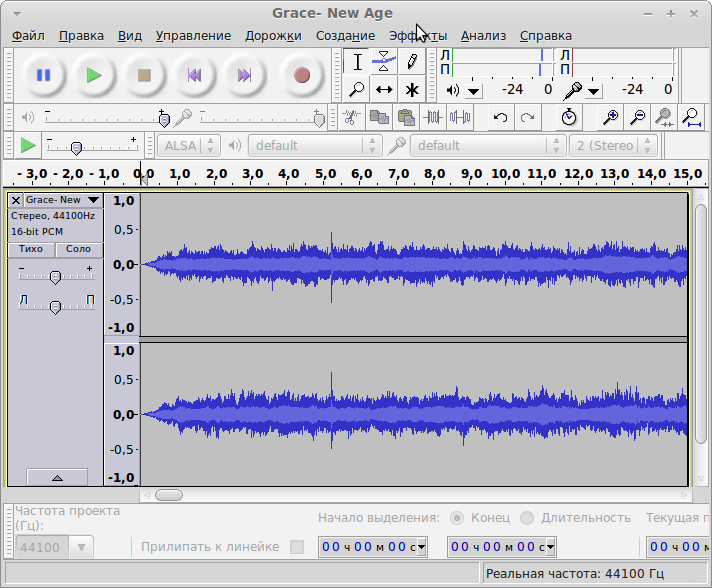712x588 pixels.
Task: Click the 5,0 mark on timeline ruler
Action: click(326, 174)
